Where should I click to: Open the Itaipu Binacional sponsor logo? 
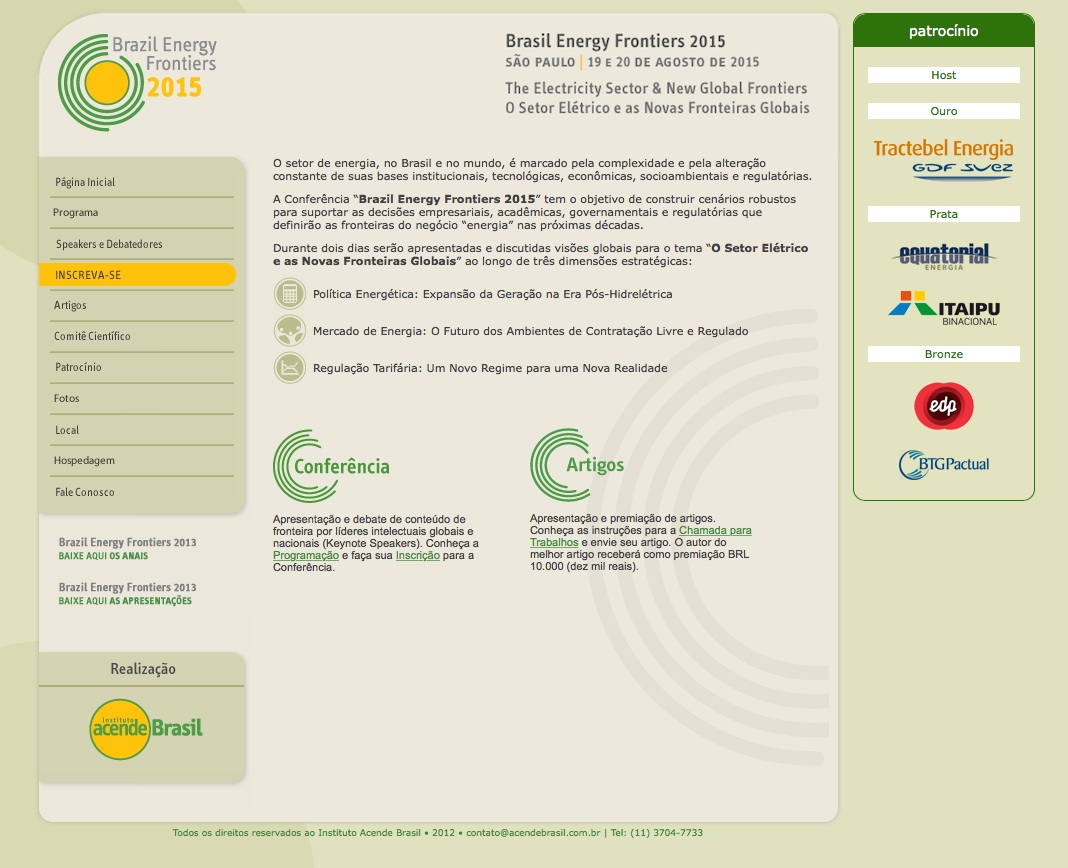(944, 309)
